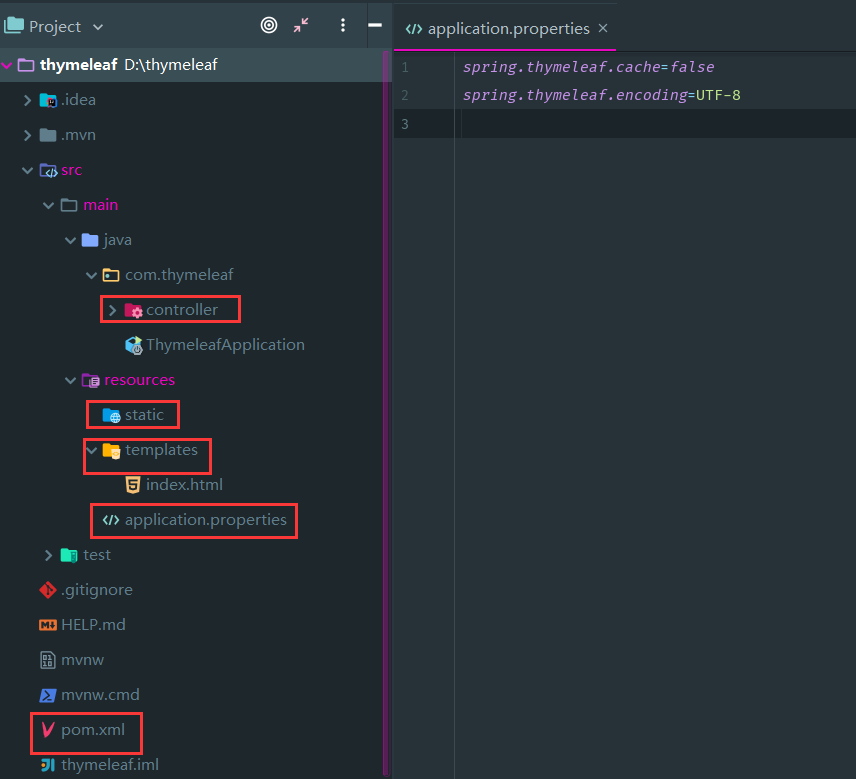
Task: Close the application.properties tab
Action: [x=603, y=28]
